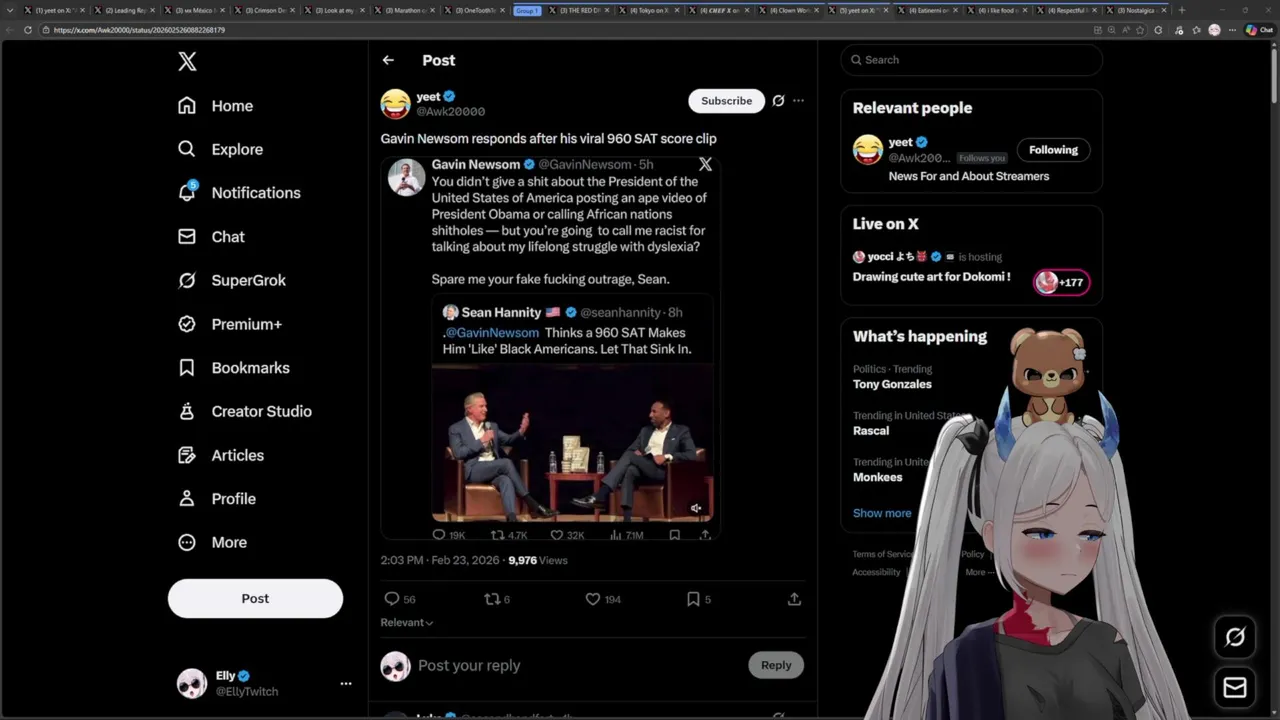Open the floating Messages envelope button
The image size is (1280, 720).
point(1235,687)
